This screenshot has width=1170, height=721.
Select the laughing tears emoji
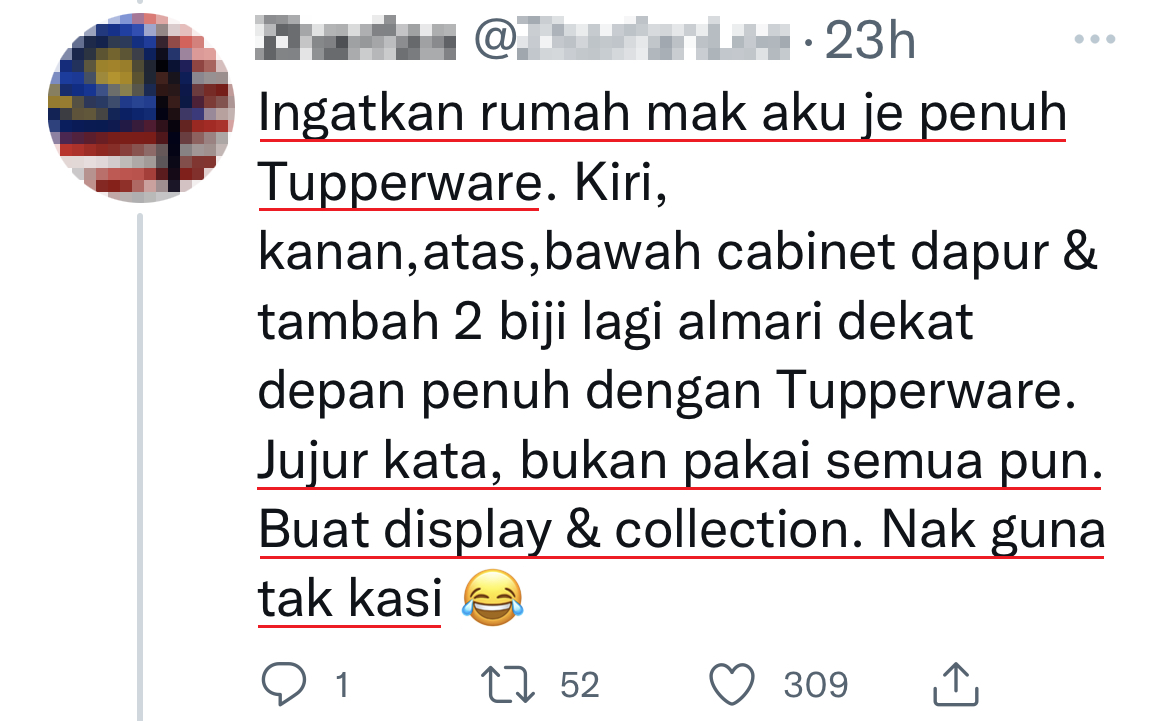click(x=492, y=597)
